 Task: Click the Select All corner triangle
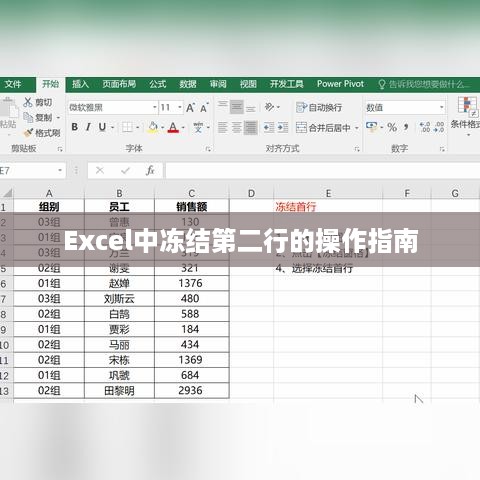click(7, 193)
